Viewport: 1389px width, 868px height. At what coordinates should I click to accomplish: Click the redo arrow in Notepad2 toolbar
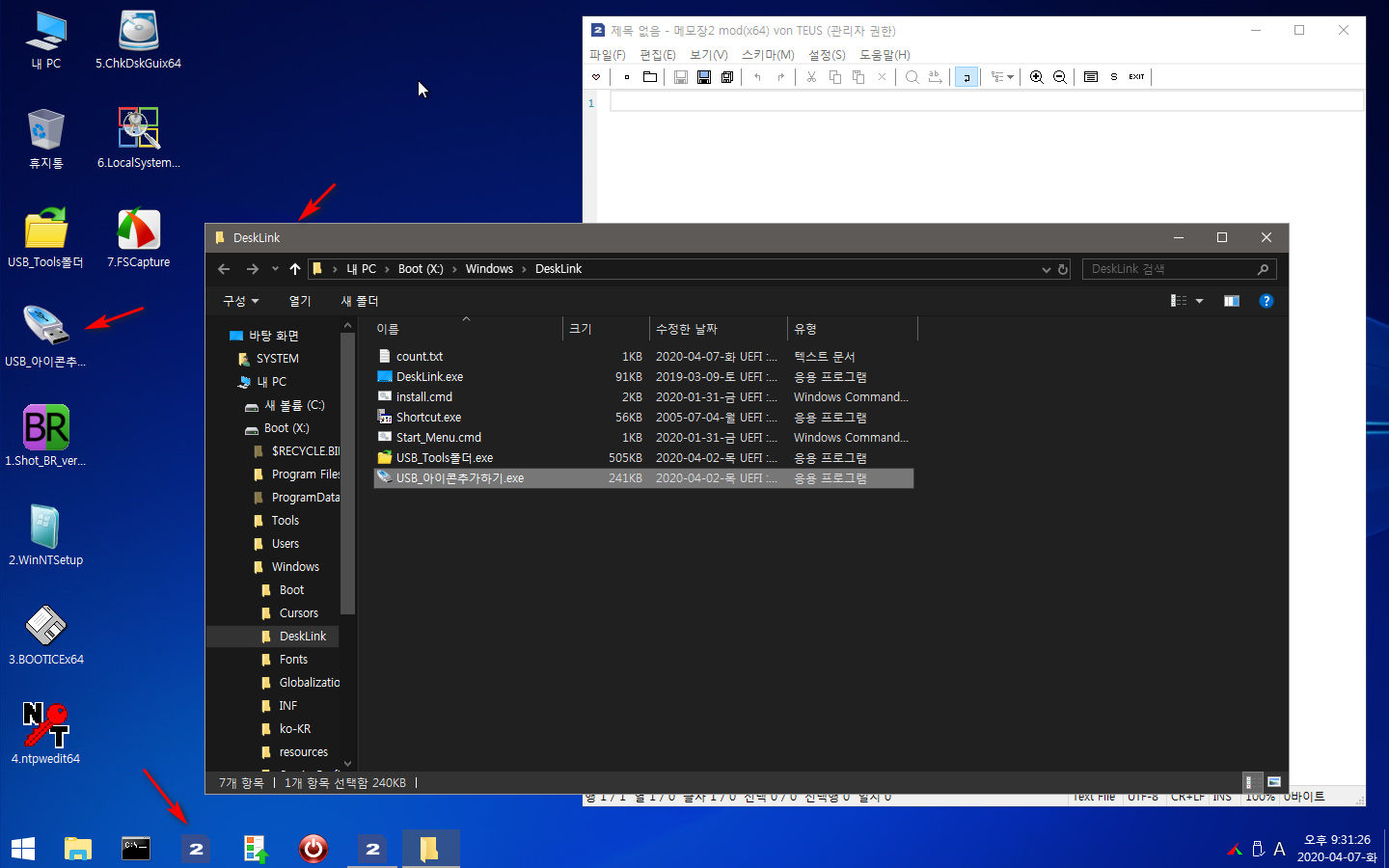(781, 77)
